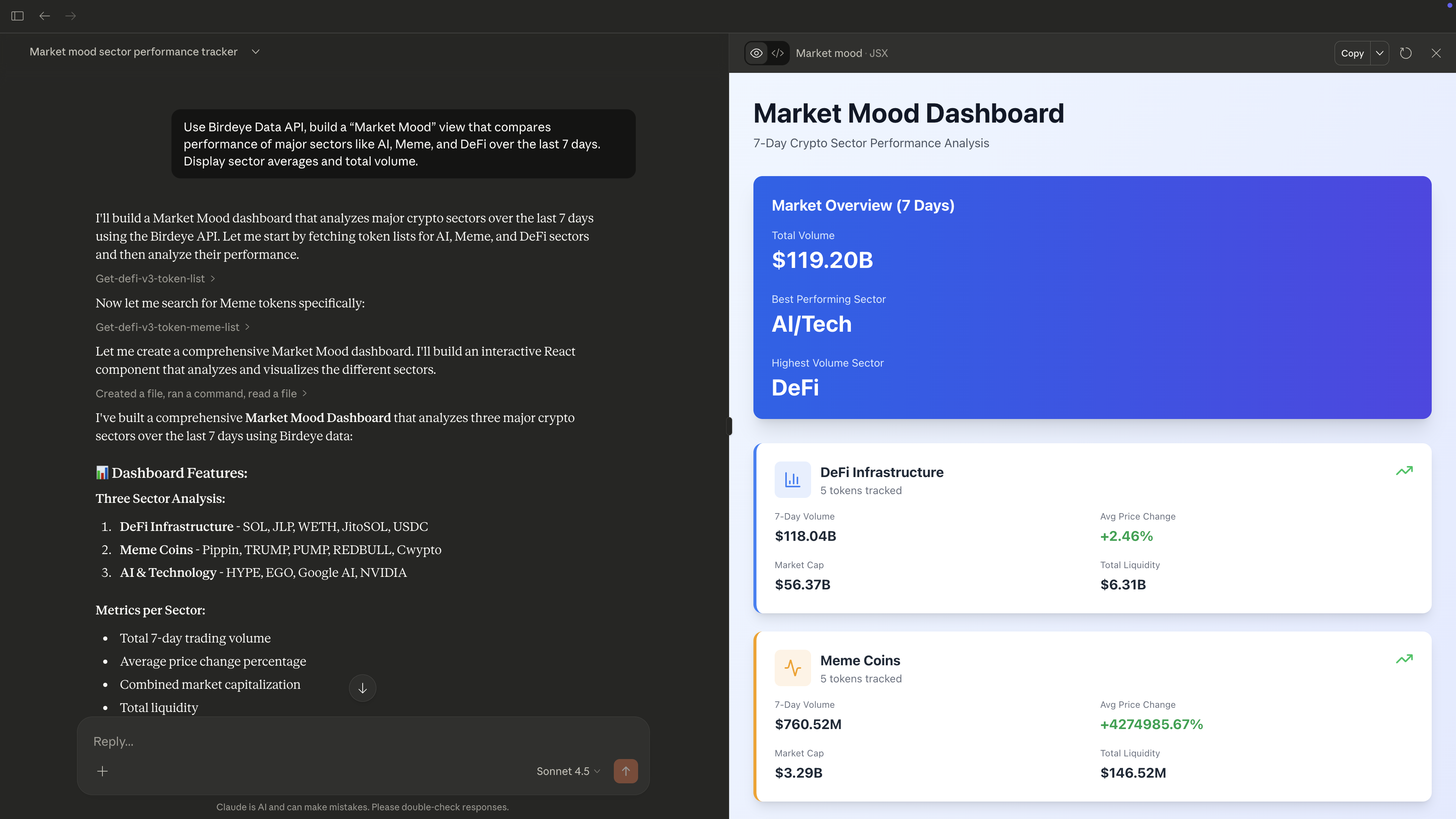Open the Sonnet 4.5 model selector
1456x819 pixels.
click(x=568, y=771)
